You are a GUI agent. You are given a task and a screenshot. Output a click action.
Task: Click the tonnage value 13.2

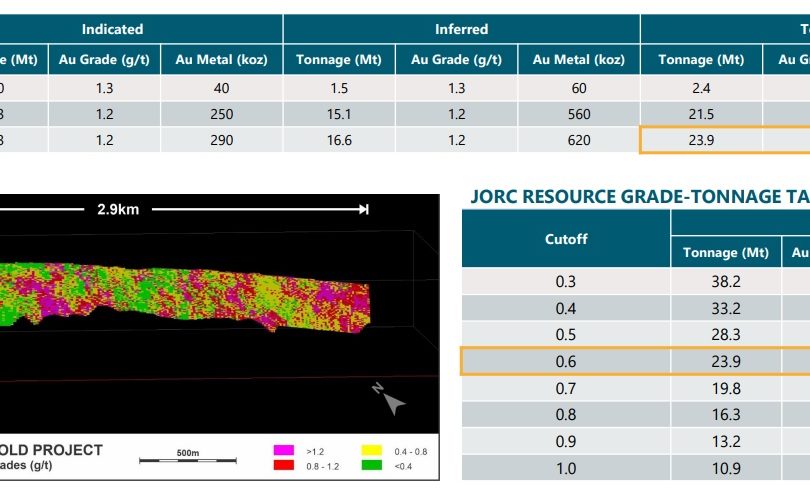(x=726, y=441)
